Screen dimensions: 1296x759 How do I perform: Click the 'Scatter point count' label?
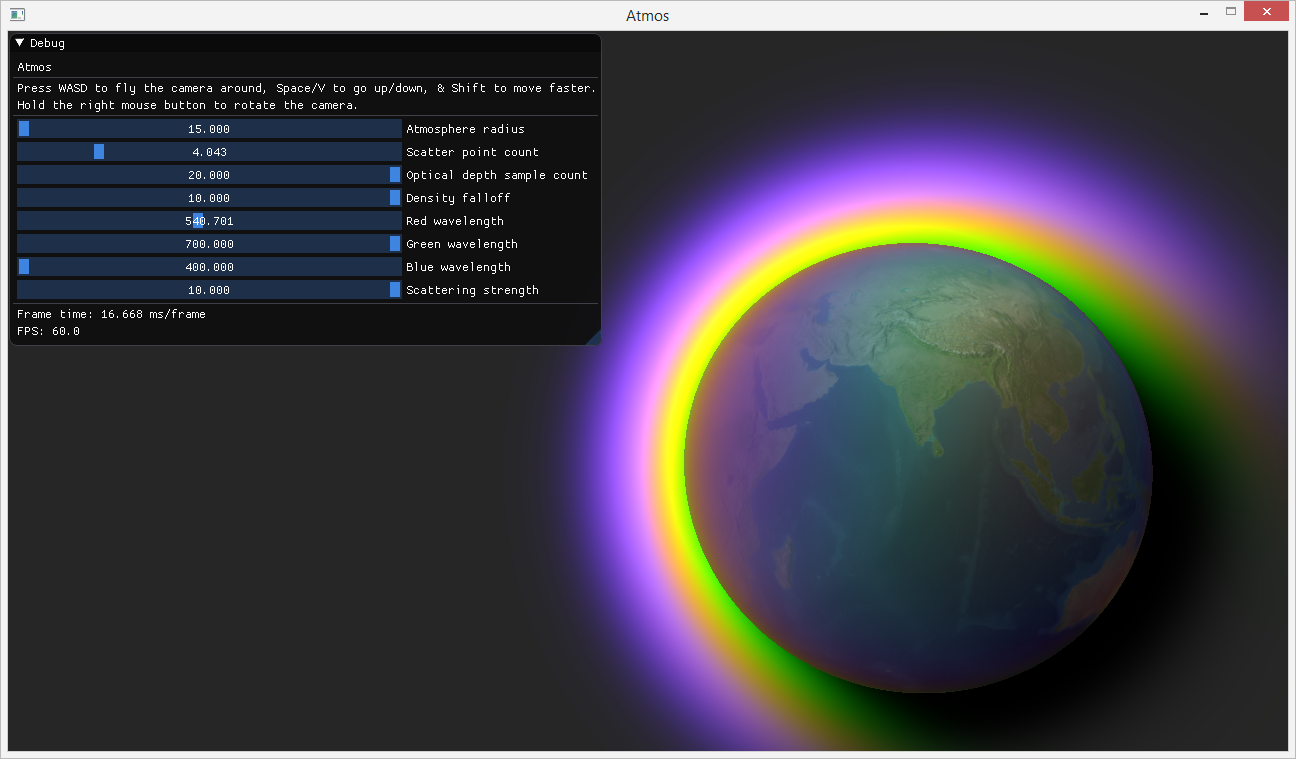click(x=472, y=152)
